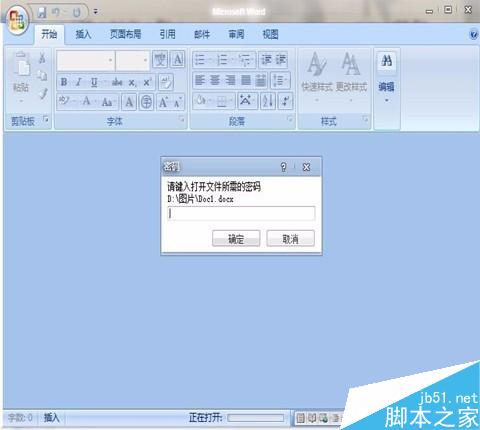480x430 pixels.
Task: Toggle Superscript formatting
Action: click(147, 82)
